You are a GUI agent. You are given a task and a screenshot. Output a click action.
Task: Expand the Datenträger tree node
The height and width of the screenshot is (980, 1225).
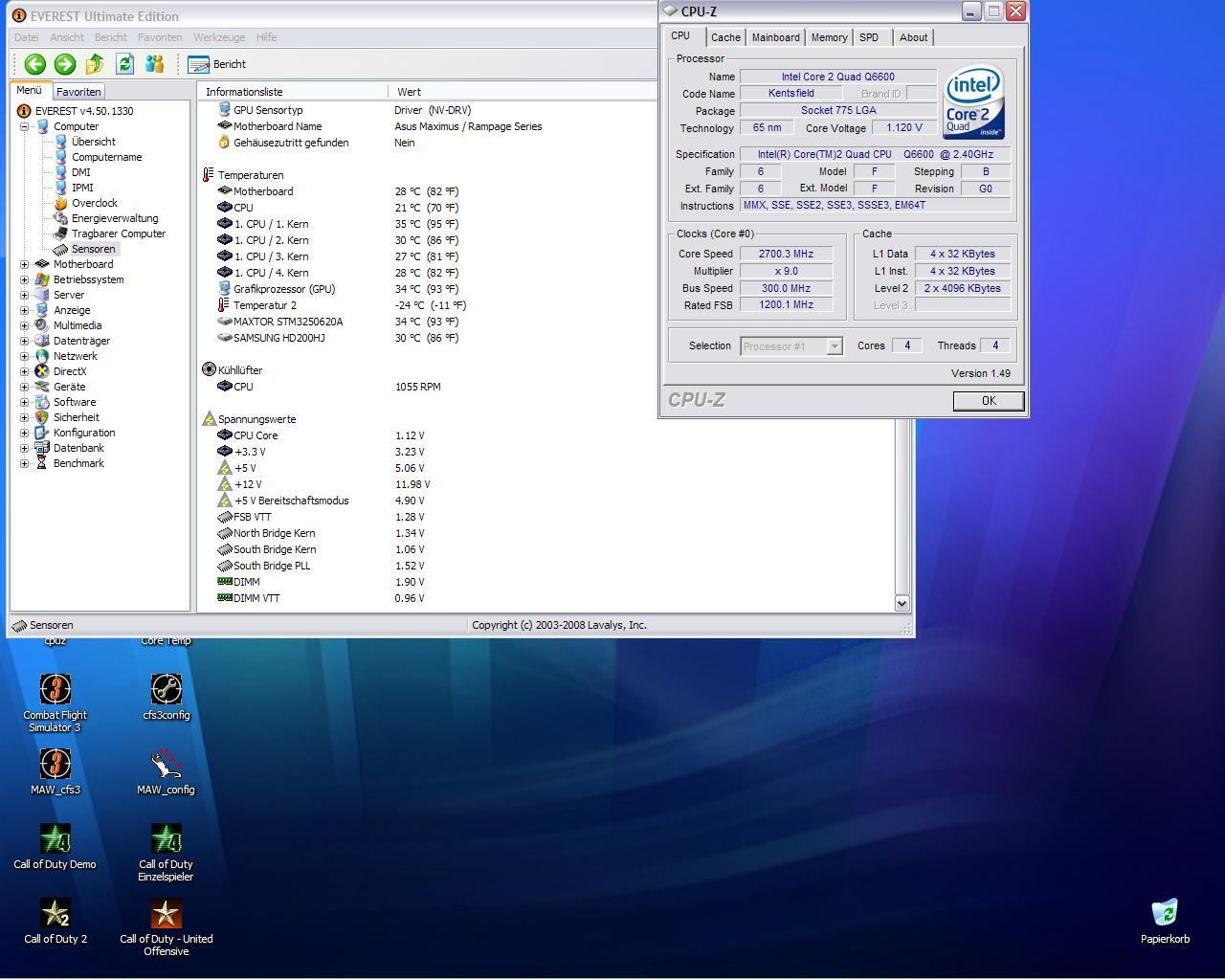(24, 341)
